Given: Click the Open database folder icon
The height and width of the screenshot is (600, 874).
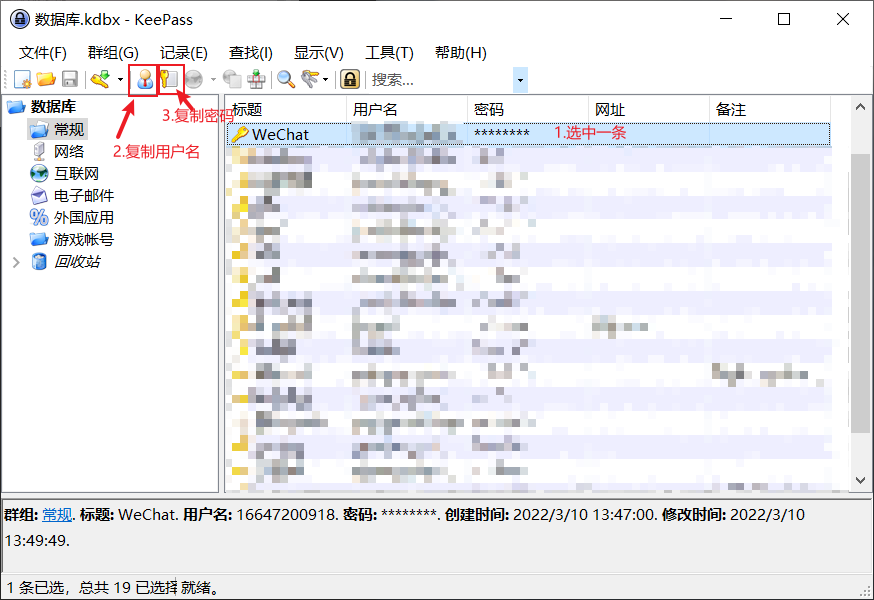Looking at the screenshot, I should coord(46,79).
